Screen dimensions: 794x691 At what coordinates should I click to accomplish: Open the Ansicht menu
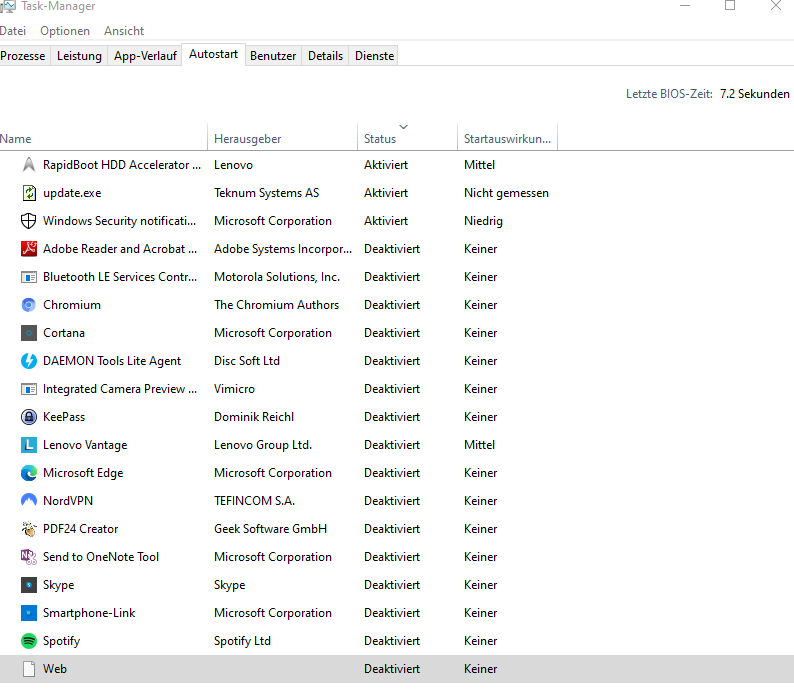(x=124, y=31)
